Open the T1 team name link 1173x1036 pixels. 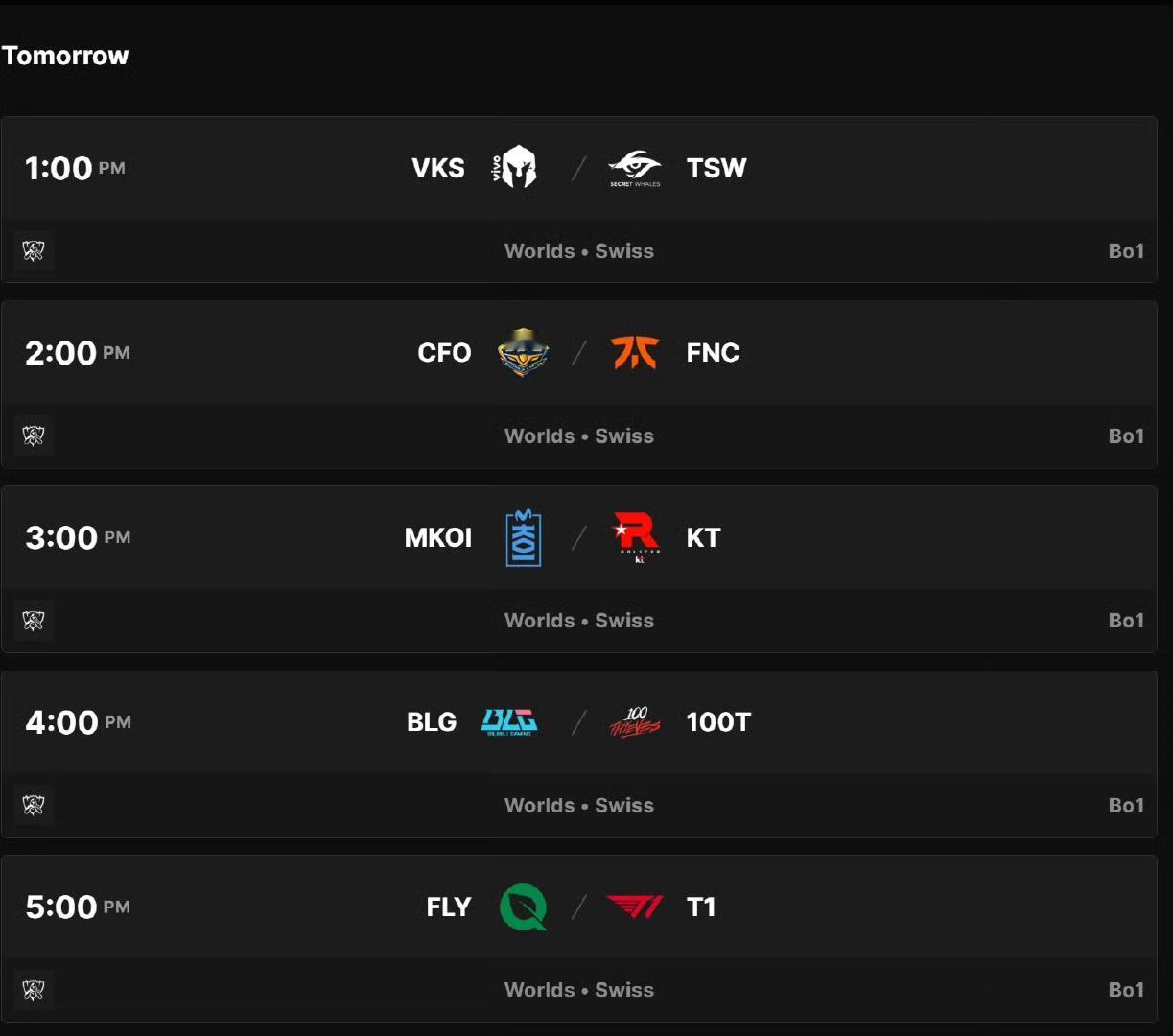[701, 907]
